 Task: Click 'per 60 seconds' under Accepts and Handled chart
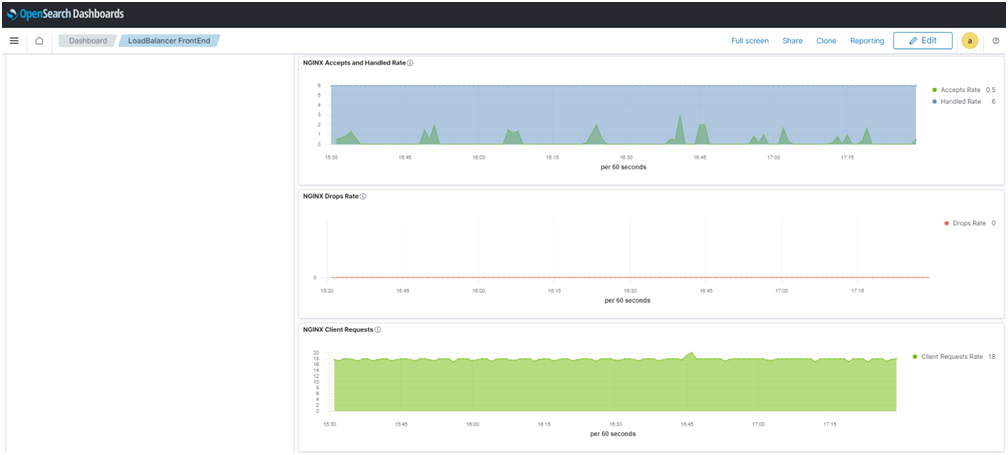pos(623,166)
